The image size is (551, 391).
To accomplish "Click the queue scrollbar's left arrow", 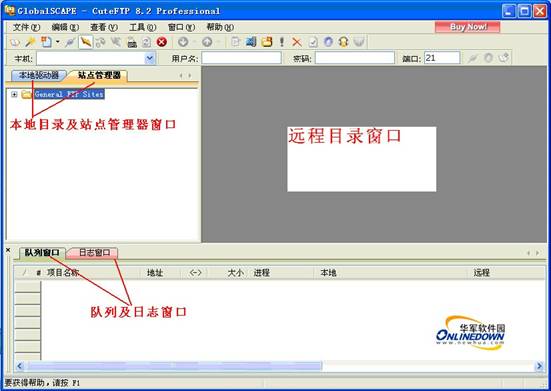I will tap(20, 366).
